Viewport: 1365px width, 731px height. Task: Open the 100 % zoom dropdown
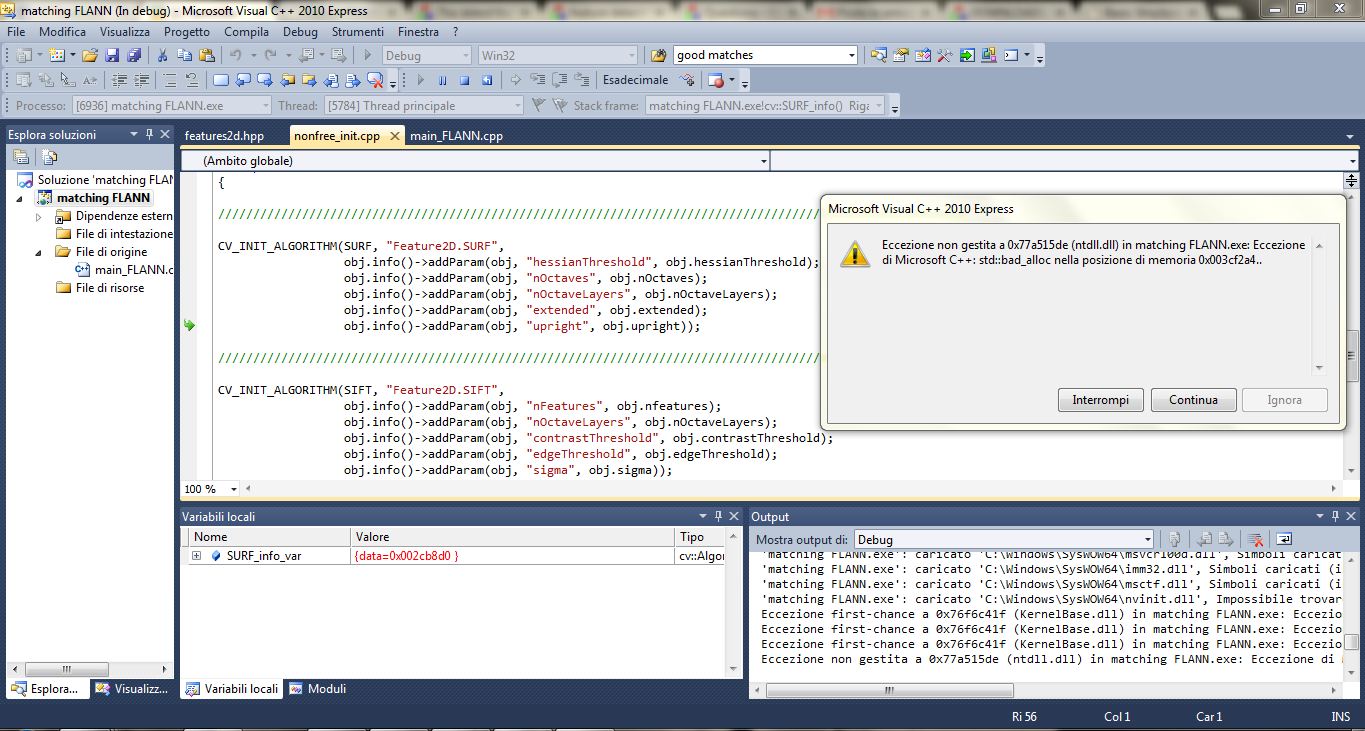click(234, 489)
